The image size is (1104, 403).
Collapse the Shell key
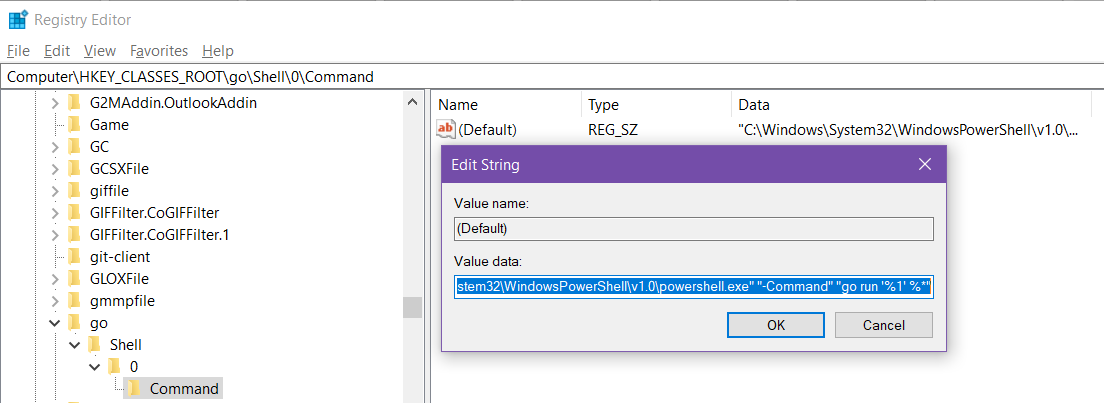75,345
